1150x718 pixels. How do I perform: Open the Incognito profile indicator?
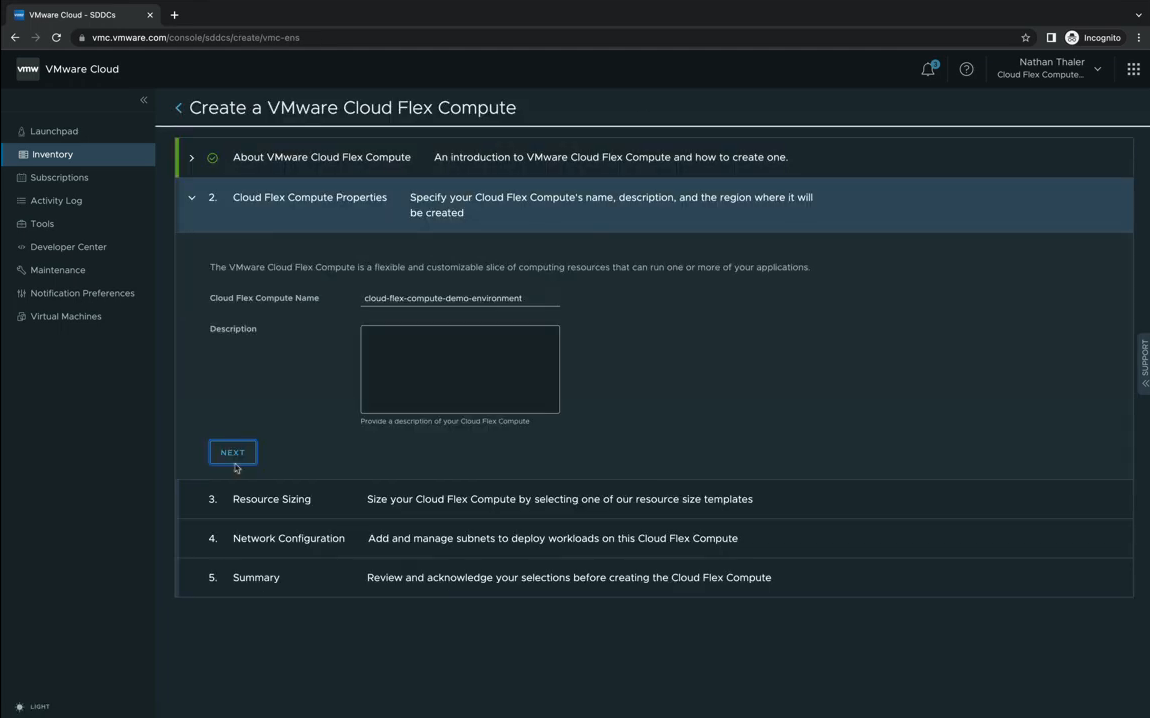click(1093, 37)
